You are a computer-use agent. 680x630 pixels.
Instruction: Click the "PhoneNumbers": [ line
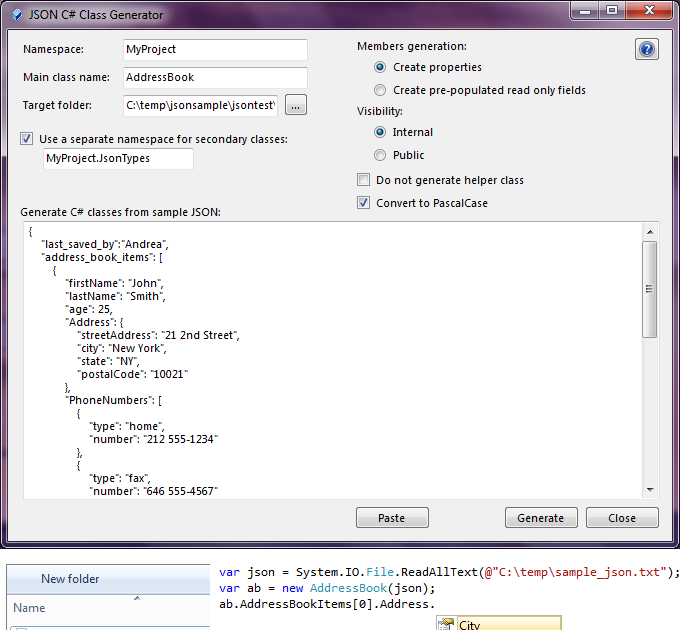tap(114, 401)
